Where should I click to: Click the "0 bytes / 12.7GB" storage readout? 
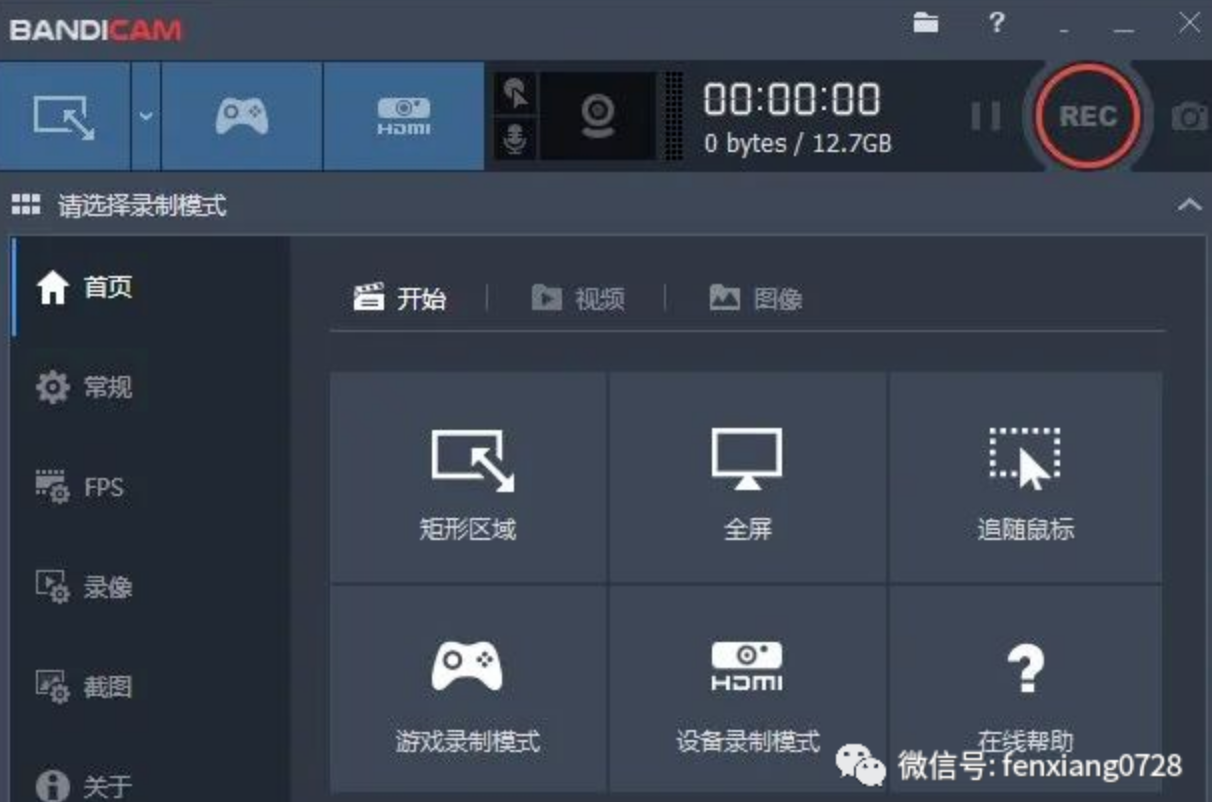pos(797,144)
